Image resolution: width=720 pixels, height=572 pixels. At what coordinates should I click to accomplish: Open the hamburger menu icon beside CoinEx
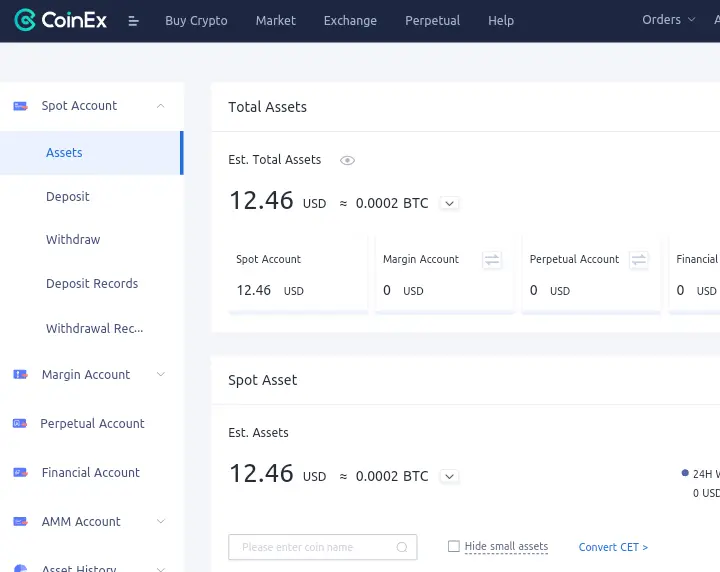133,21
